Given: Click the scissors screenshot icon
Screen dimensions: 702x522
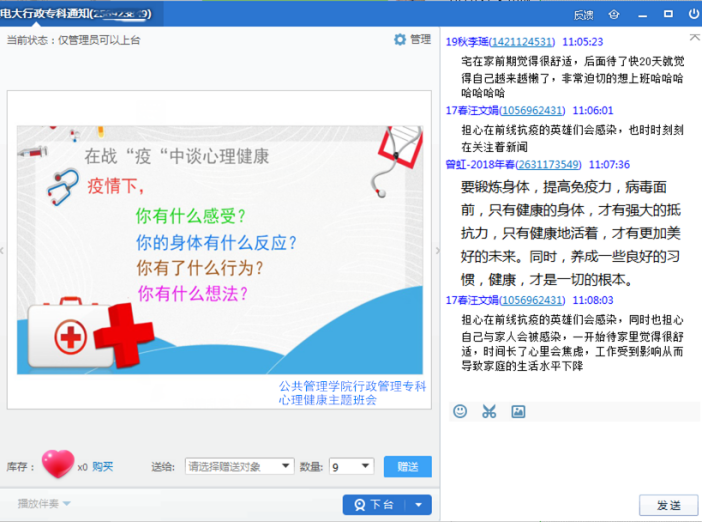Looking at the screenshot, I should point(489,411).
